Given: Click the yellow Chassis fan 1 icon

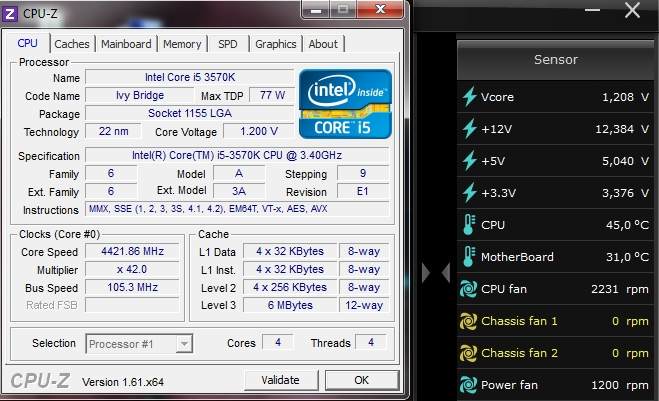Looking at the screenshot, I should coord(470,321).
